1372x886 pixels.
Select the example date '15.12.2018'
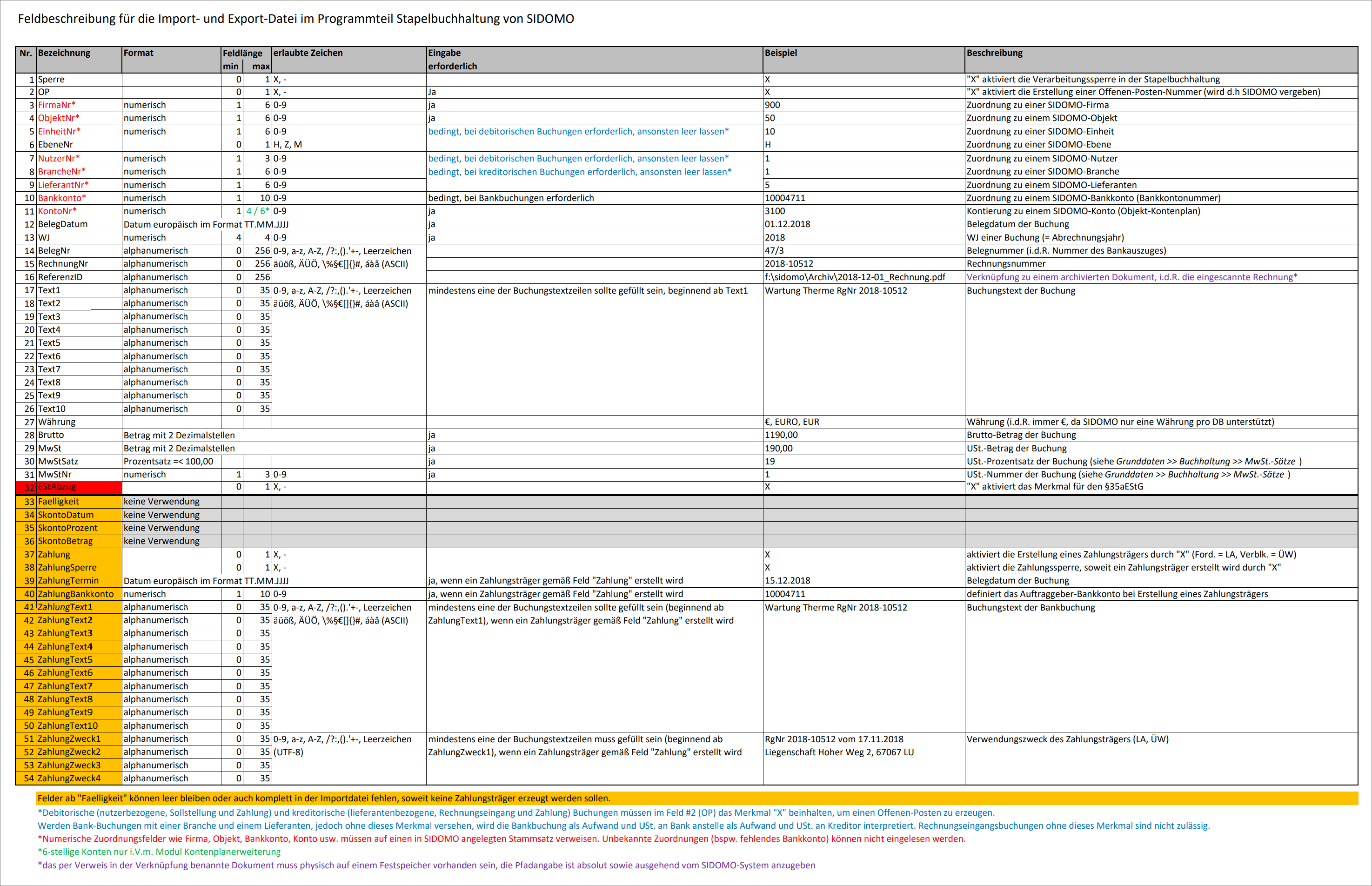[788, 581]
